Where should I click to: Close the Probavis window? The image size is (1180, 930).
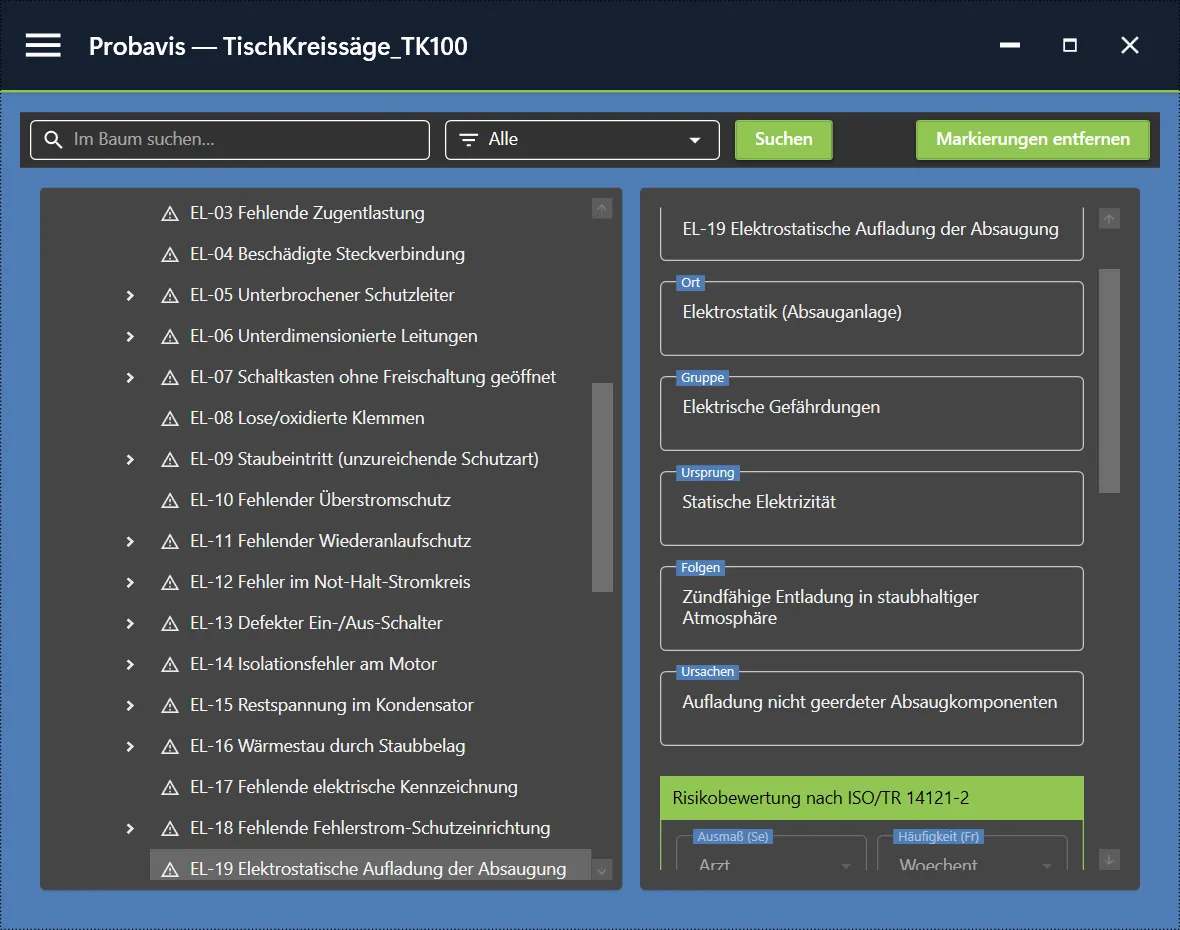[x=1130, y=46]
